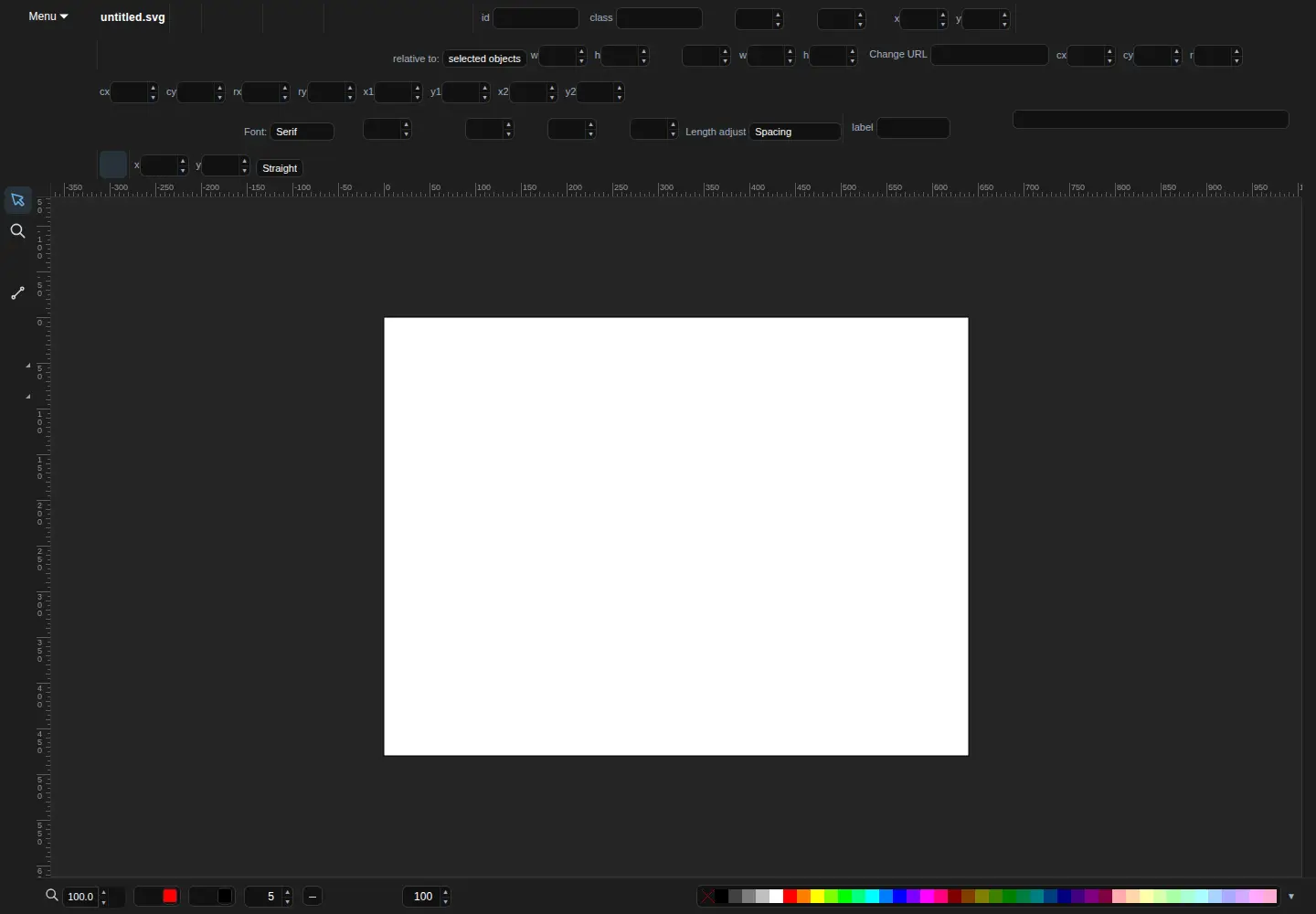Pick the yellow swatch from the palette
1316x914 pixels.
click(817, 896)
